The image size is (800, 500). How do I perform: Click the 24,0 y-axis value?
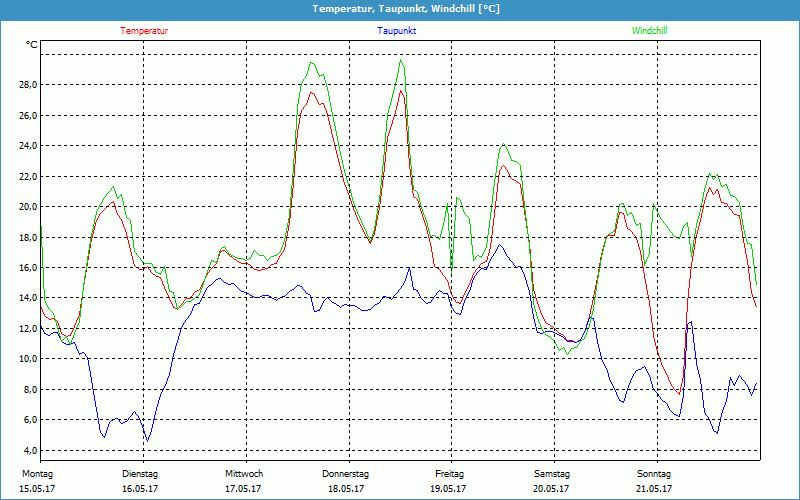click(28, 146)
